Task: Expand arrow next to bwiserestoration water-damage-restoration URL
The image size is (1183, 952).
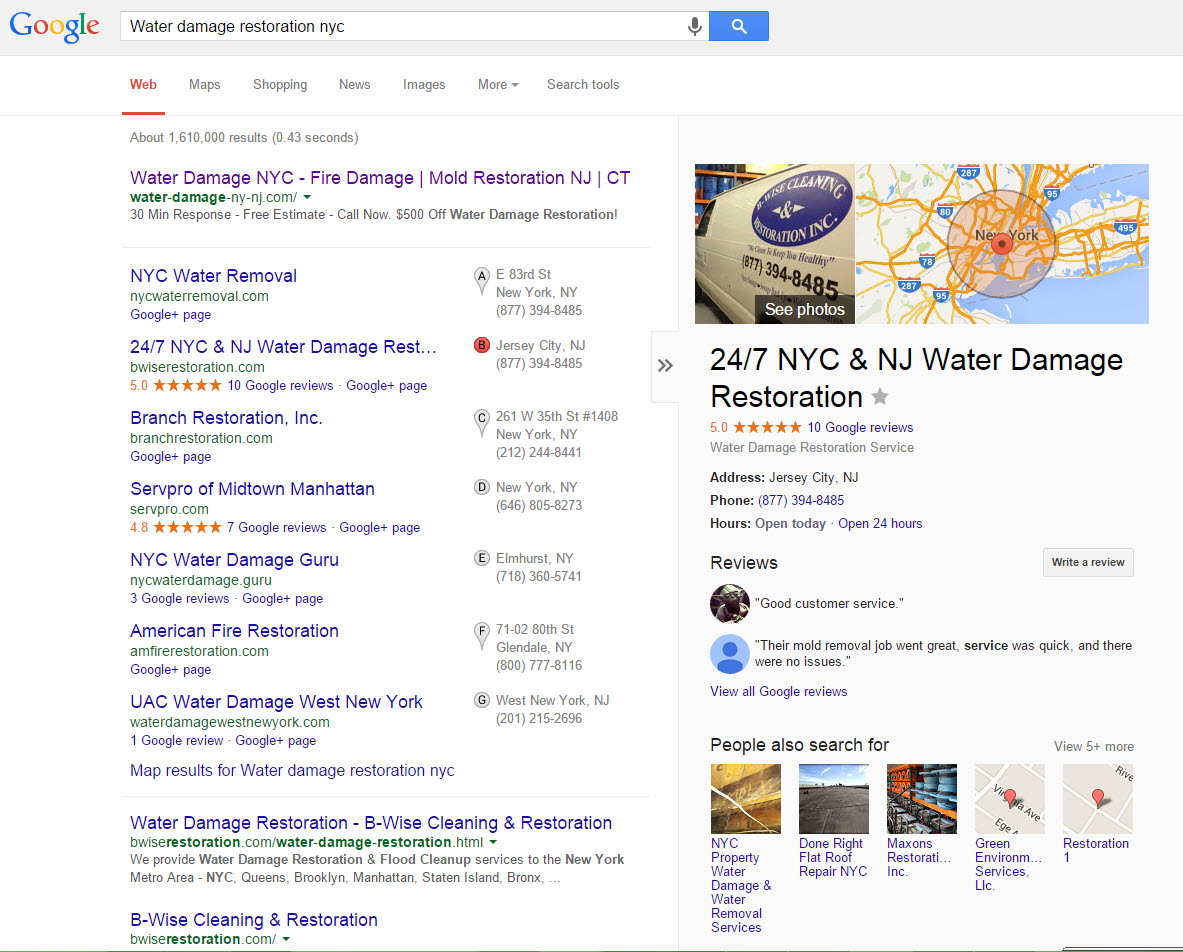Action: pyautogui.click(x=493, y=842)
